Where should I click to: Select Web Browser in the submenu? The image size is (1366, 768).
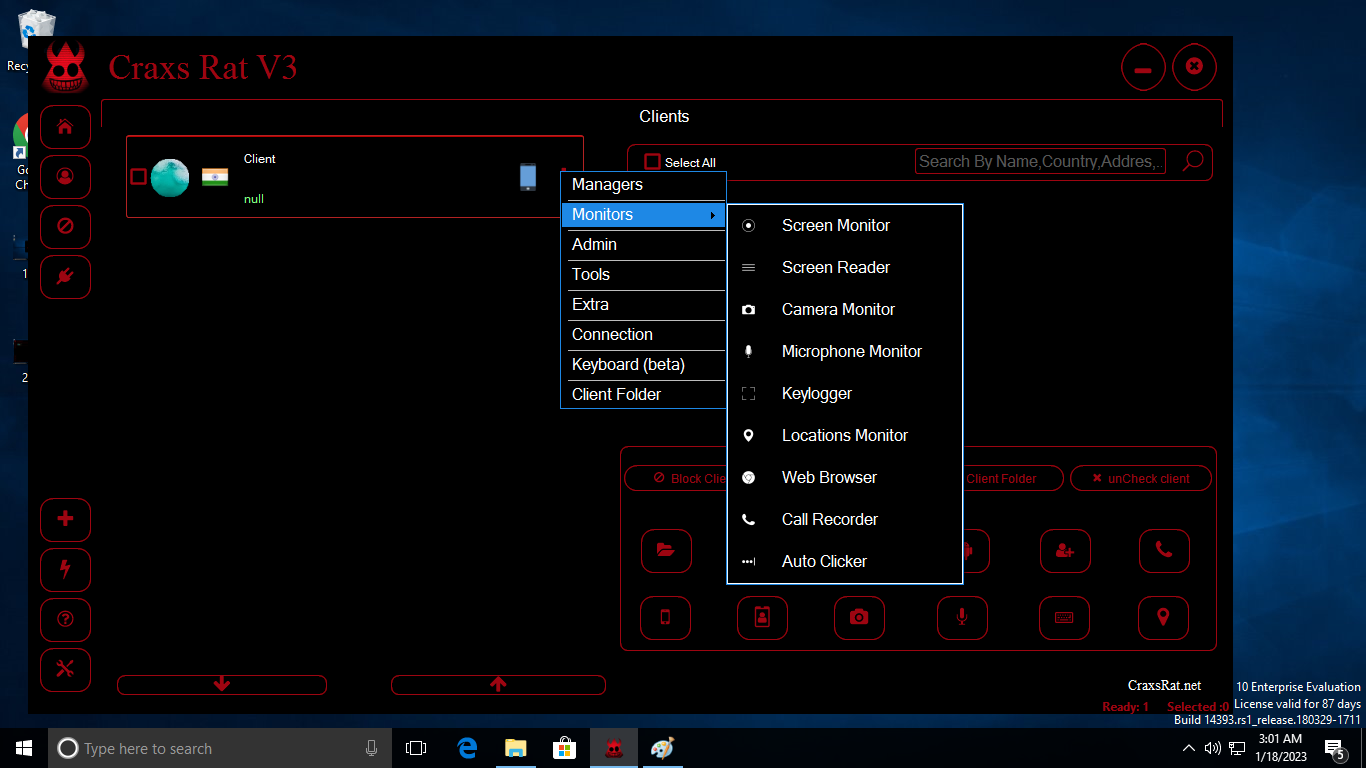pyautogui.click(x=845, y=478)
